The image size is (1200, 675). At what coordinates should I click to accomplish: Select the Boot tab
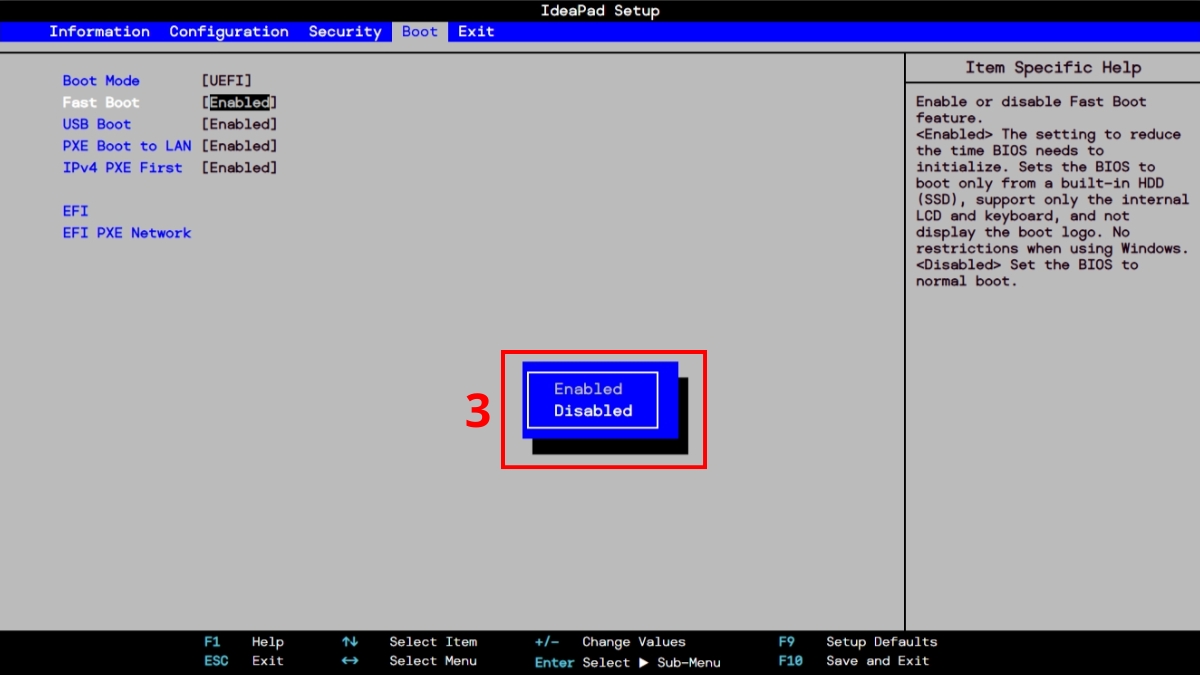420,31
